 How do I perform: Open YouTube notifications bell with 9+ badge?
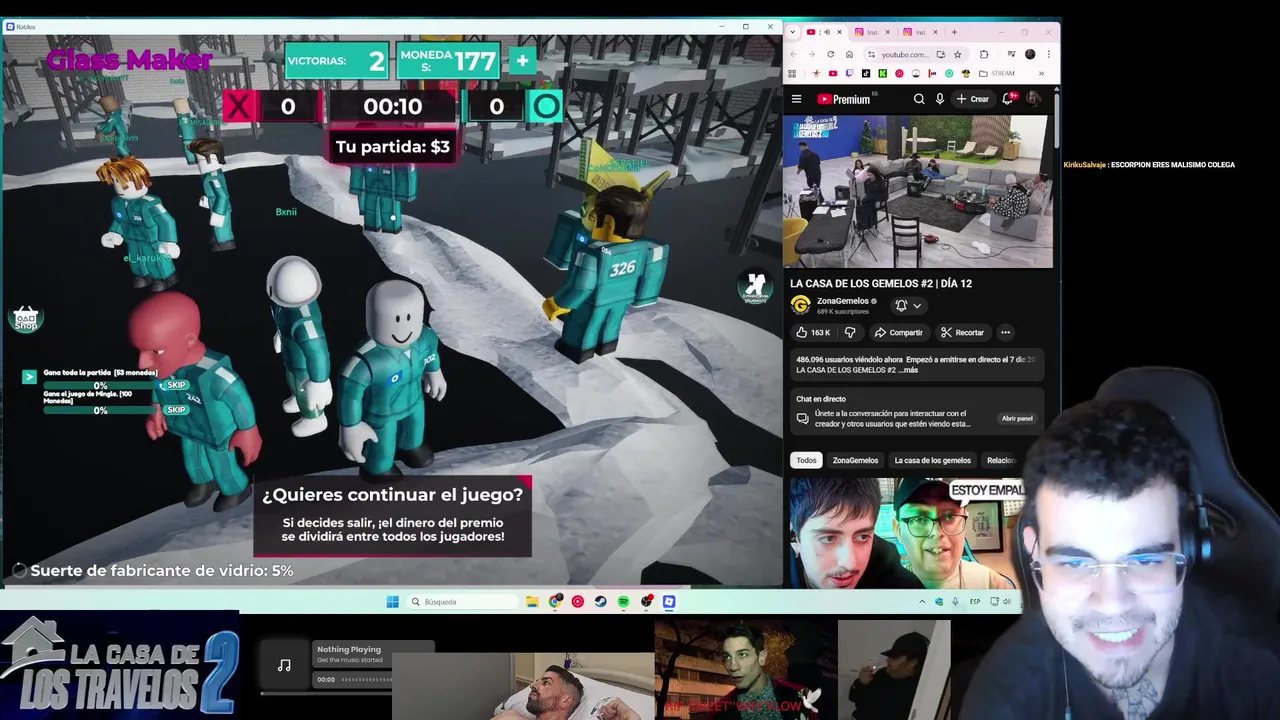(x=1009, y=98)
